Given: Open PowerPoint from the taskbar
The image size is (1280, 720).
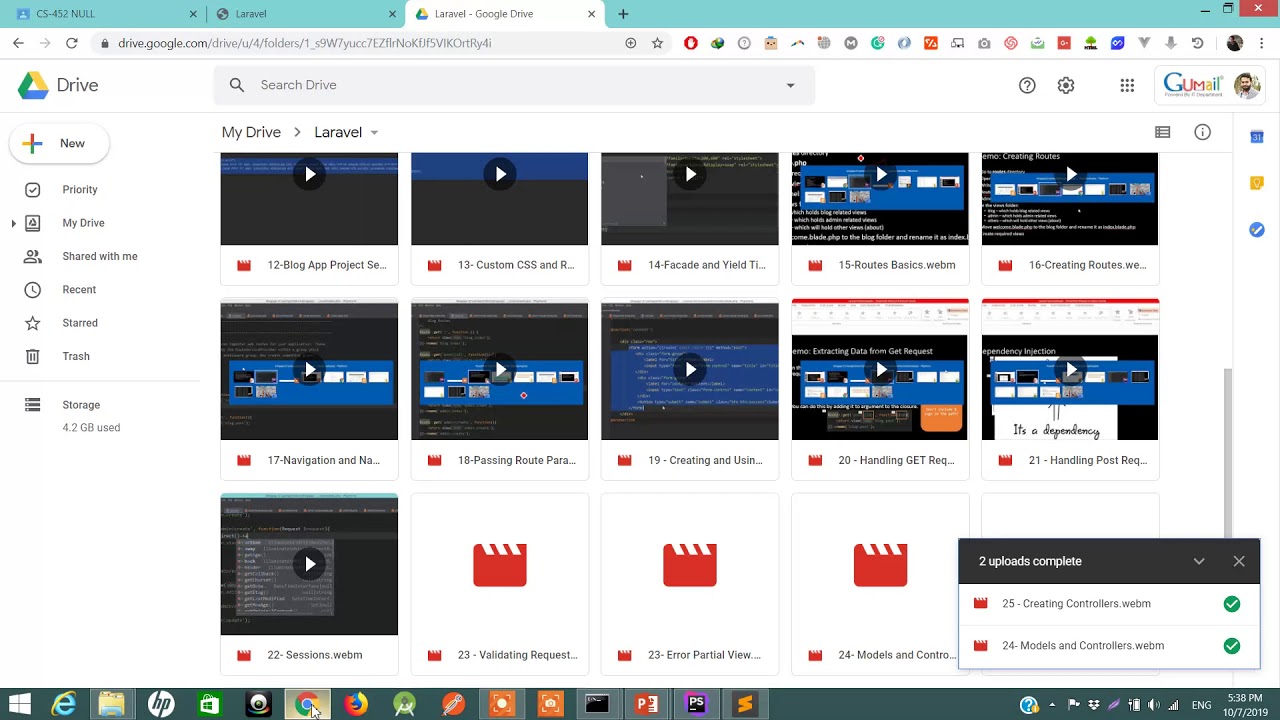Looking at the screenshot, I should [647, 704].
